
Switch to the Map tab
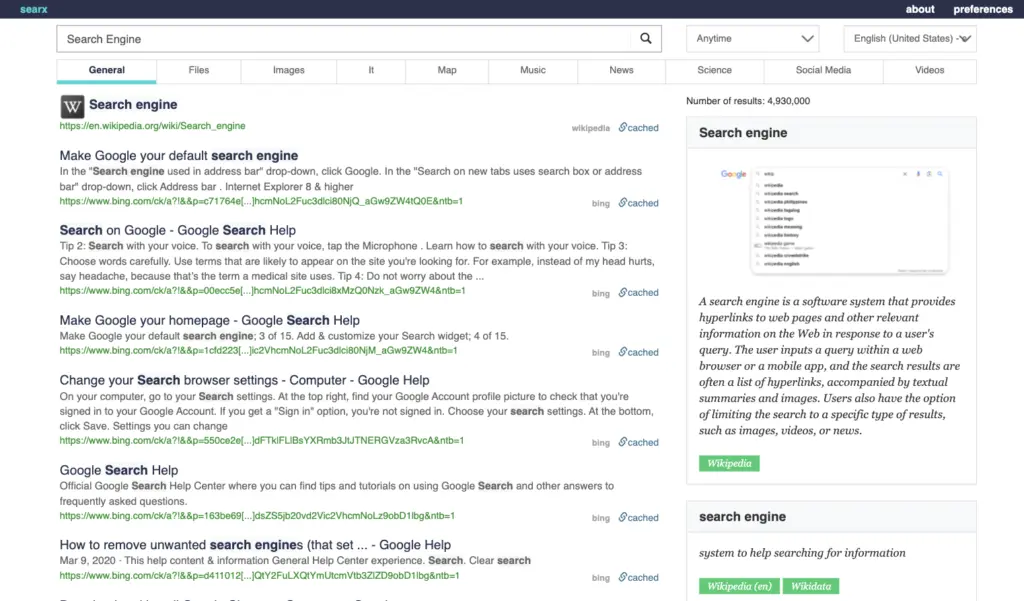447,71
